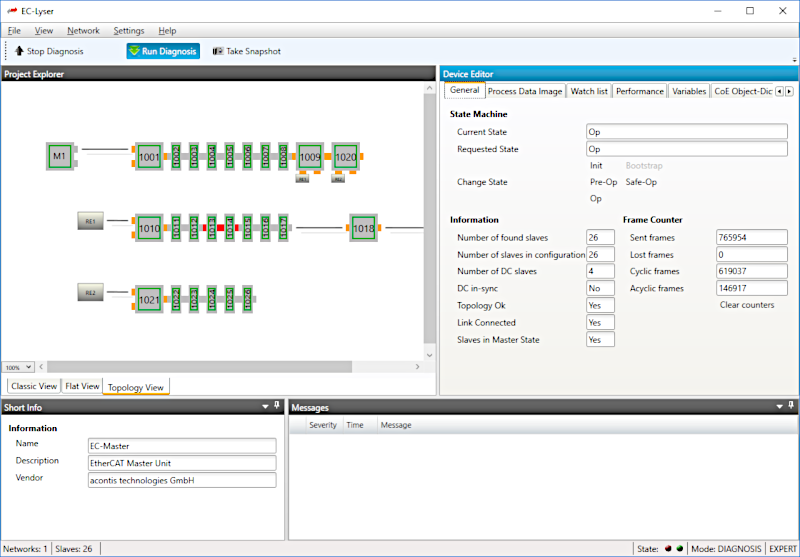
Task: Take a snapshot using the toolbar icon
Action: click(218, 51)
